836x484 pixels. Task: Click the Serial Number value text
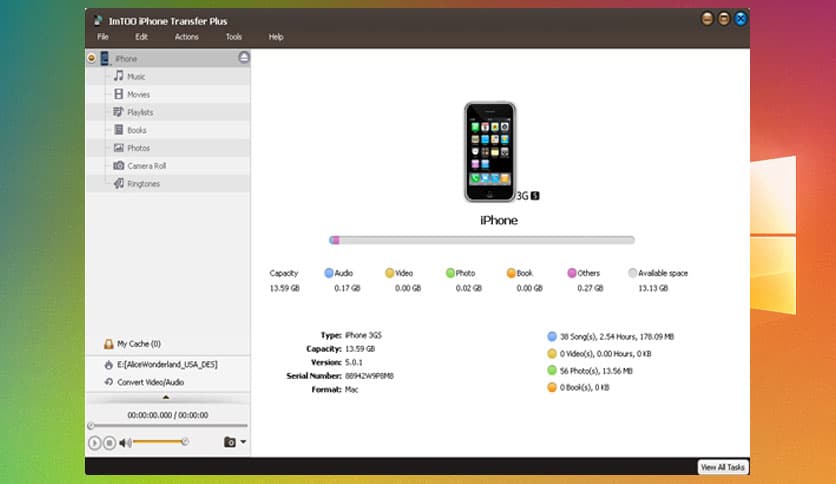(369, 376)
